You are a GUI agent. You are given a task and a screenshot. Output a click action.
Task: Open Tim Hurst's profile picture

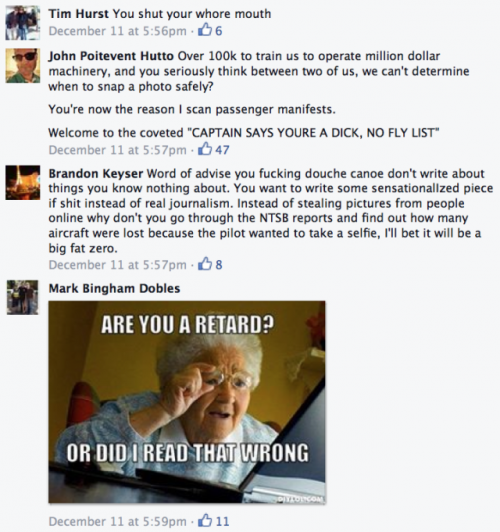click(x=23, y=23)
